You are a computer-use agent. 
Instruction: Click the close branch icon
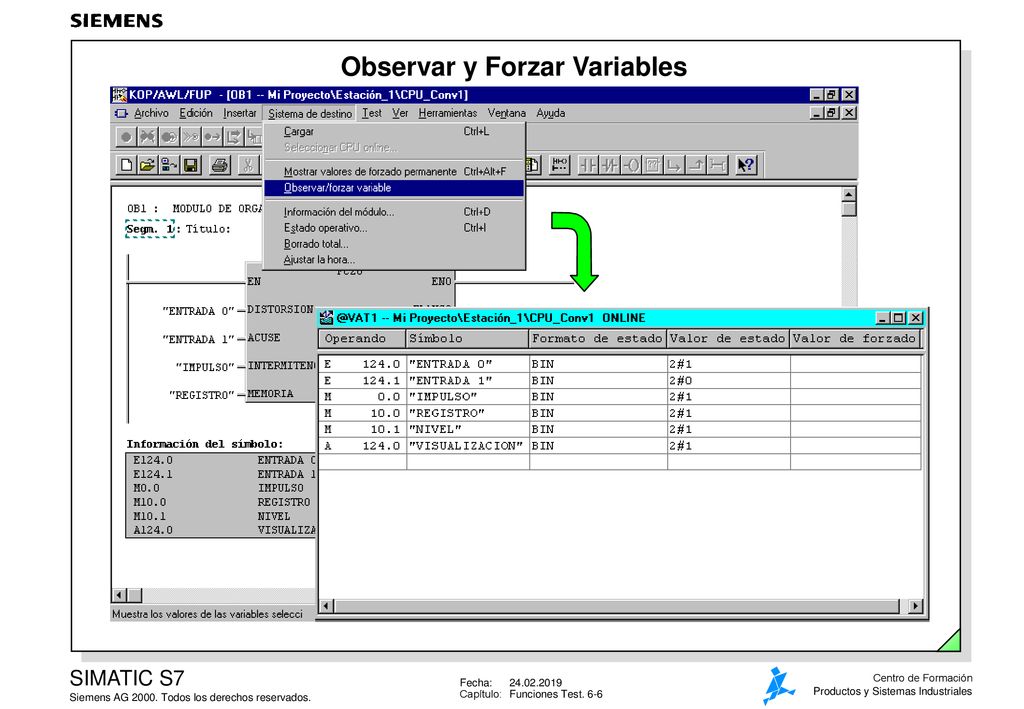pos(696,165)
